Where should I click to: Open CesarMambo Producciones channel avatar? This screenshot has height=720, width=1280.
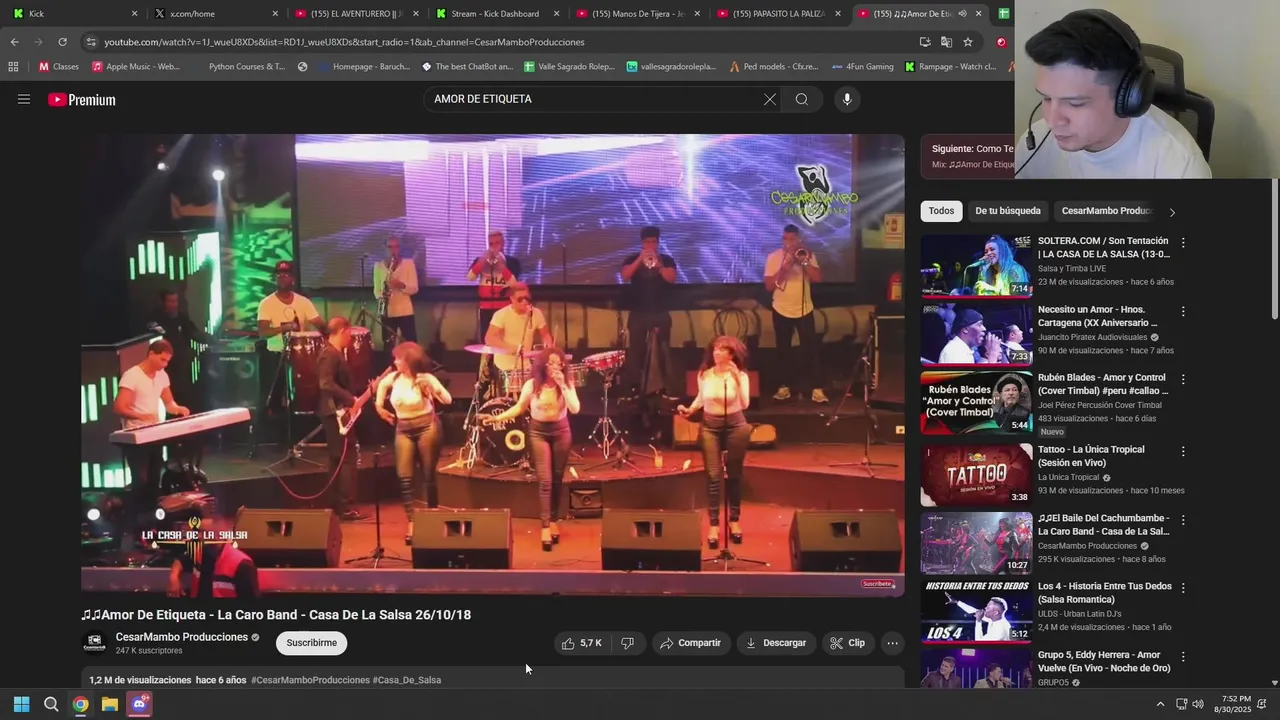pos(94,643)
